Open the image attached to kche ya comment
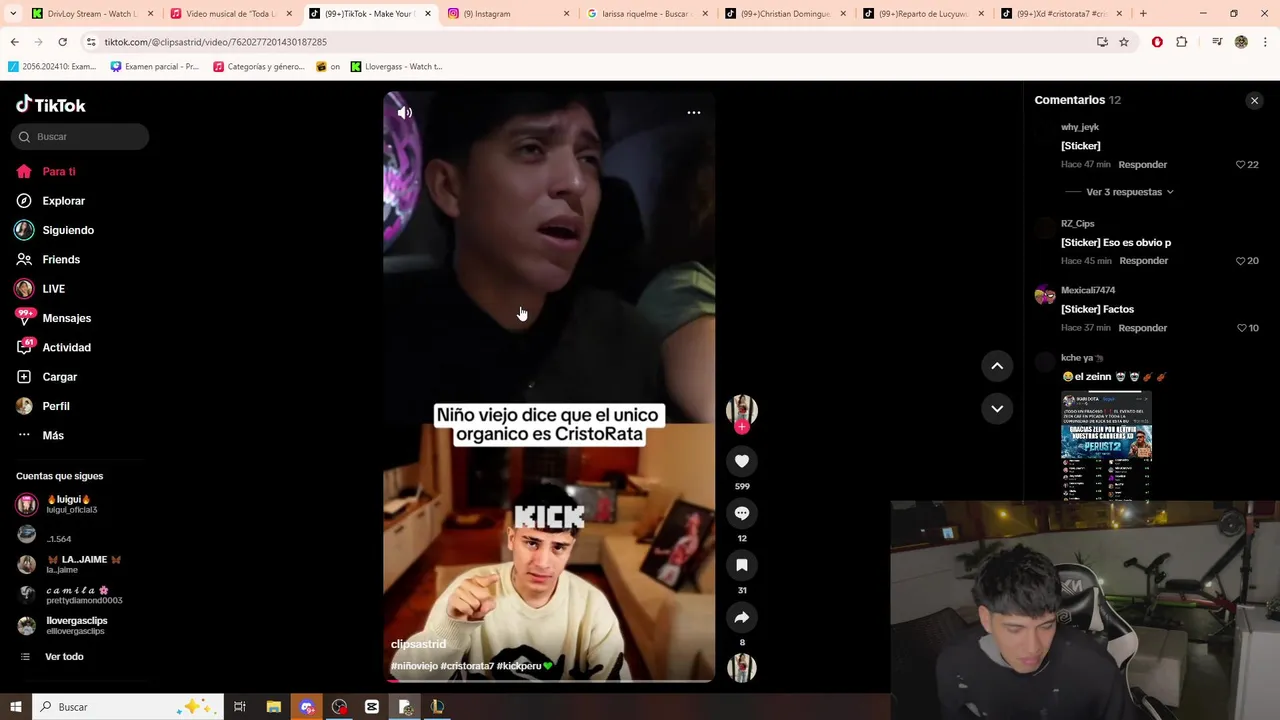The image size is (1280, 720). tap(1106, 446)
